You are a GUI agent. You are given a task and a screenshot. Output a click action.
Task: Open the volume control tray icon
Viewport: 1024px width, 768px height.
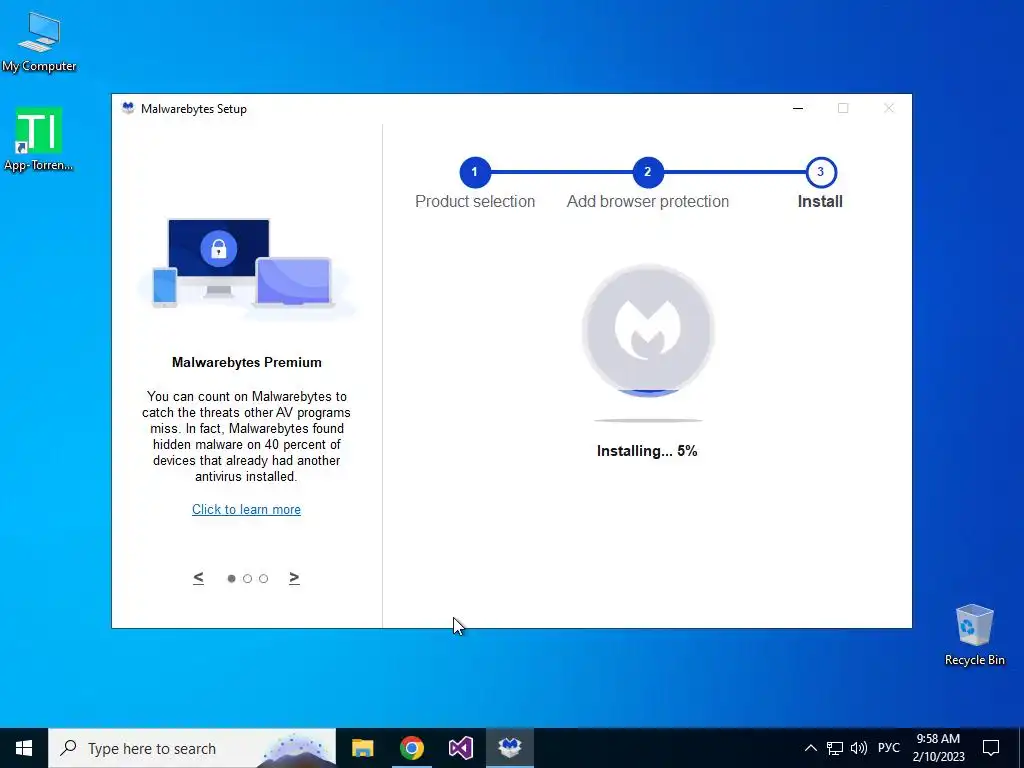click(x=859, y=748)
